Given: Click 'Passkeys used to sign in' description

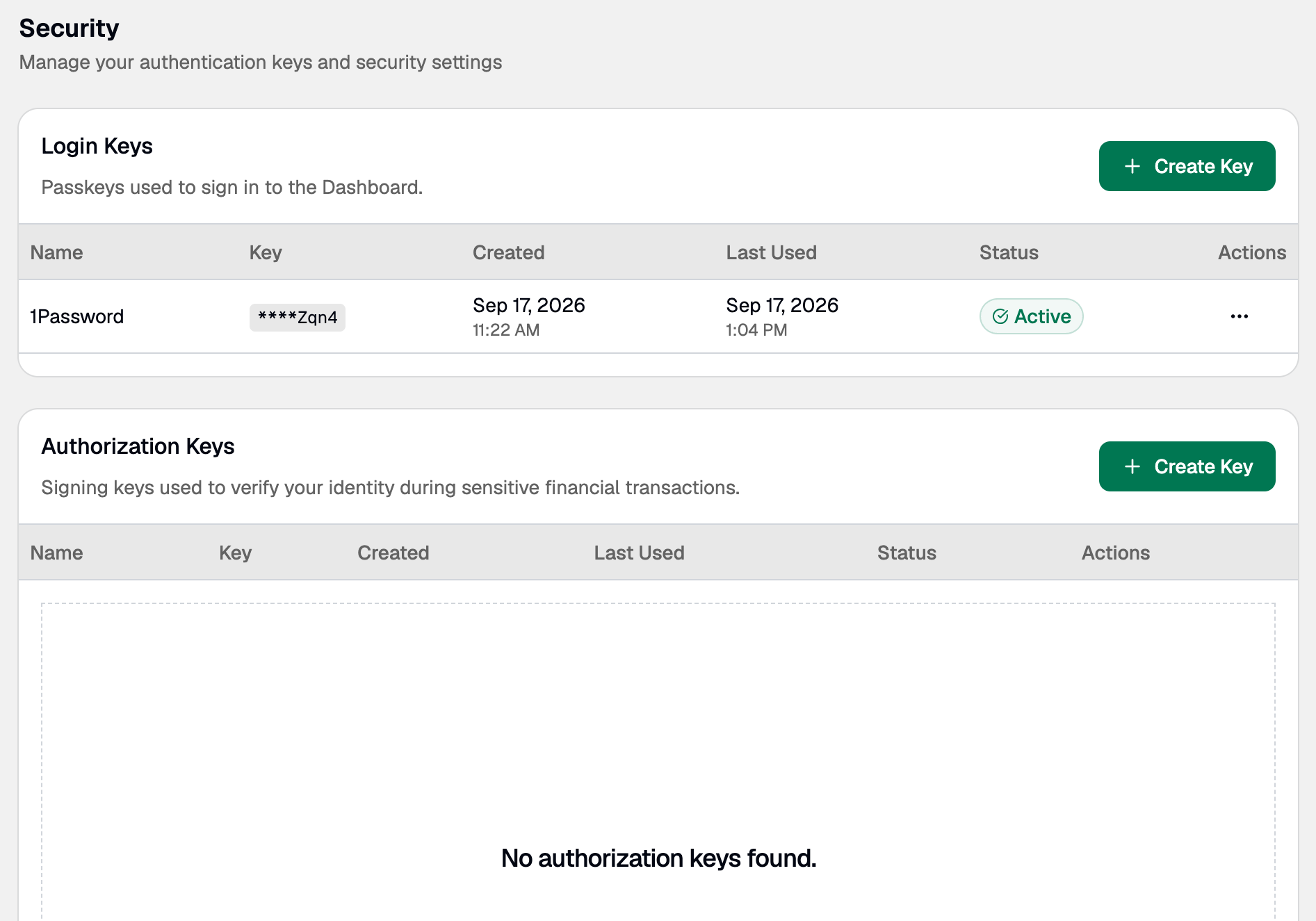Looking at the screenshot, I should (232, 187).
